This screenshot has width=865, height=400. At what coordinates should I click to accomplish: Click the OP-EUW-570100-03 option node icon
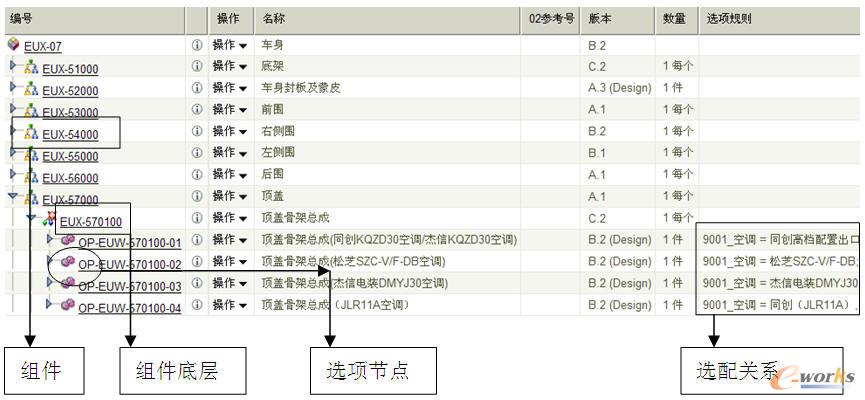pyautogui.click(x=67, y=285)
